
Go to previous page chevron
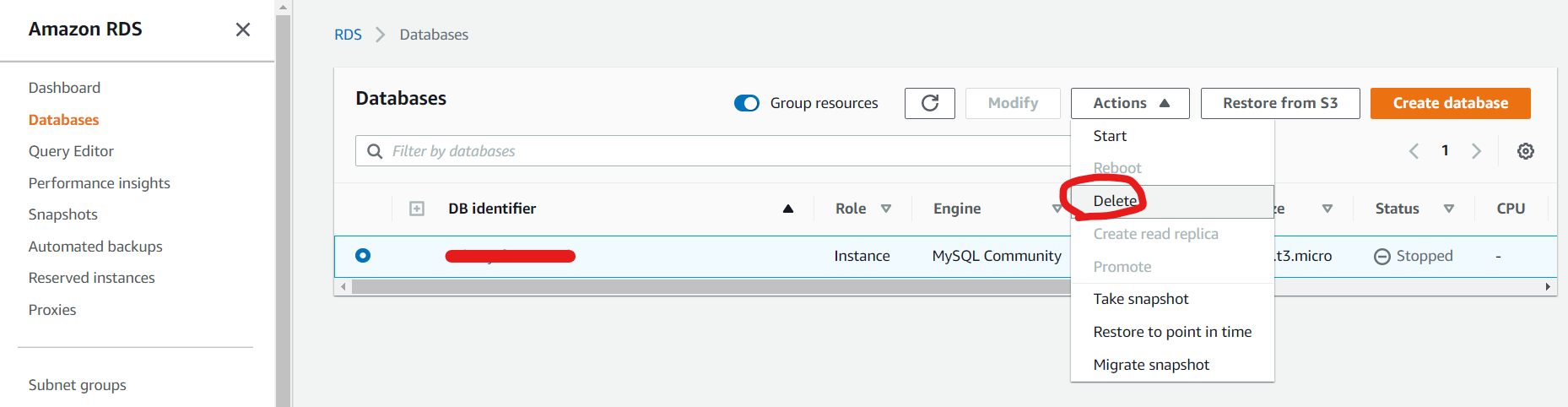(1414, 151)
